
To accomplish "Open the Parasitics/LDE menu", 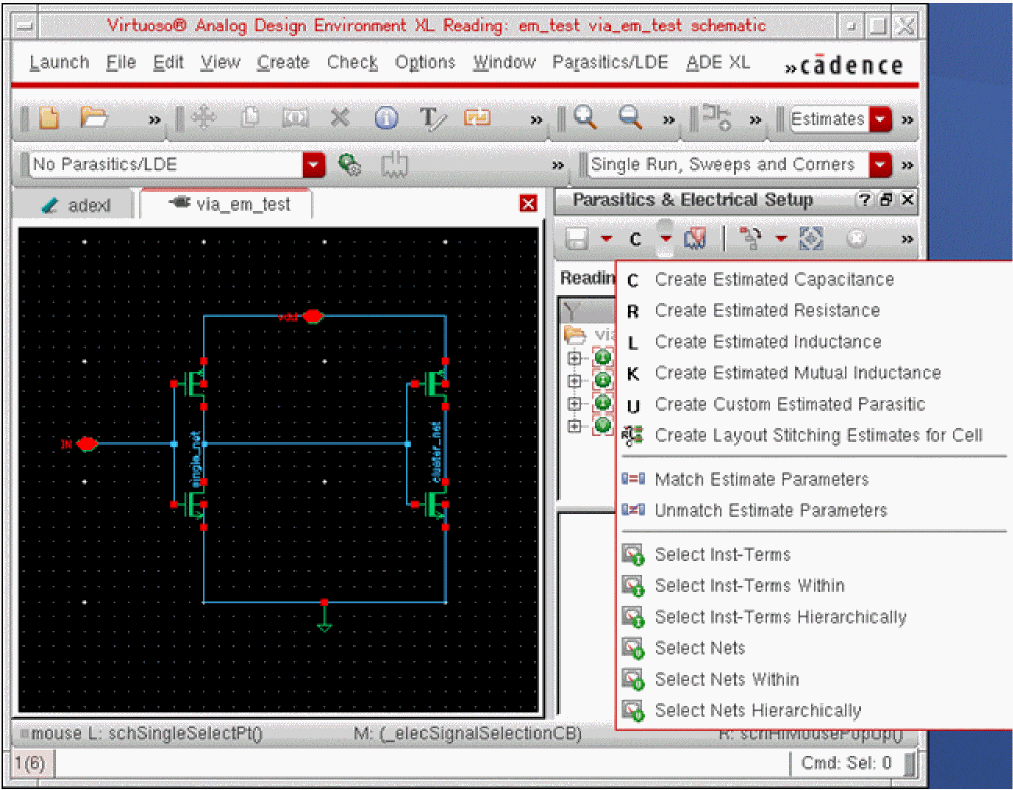I will click(610, 62).
